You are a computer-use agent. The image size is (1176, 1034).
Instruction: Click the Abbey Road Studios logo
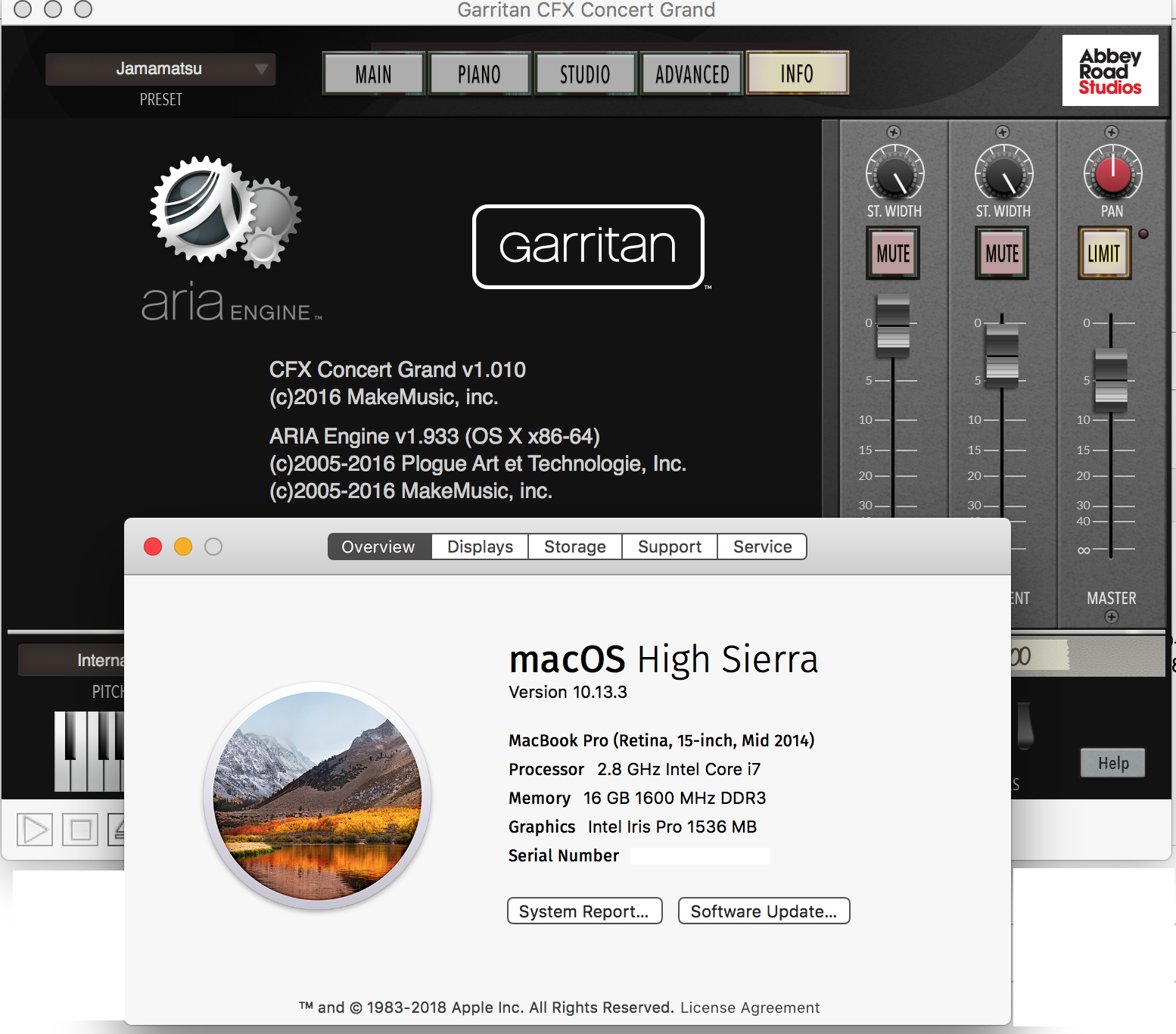(1109, 71)
